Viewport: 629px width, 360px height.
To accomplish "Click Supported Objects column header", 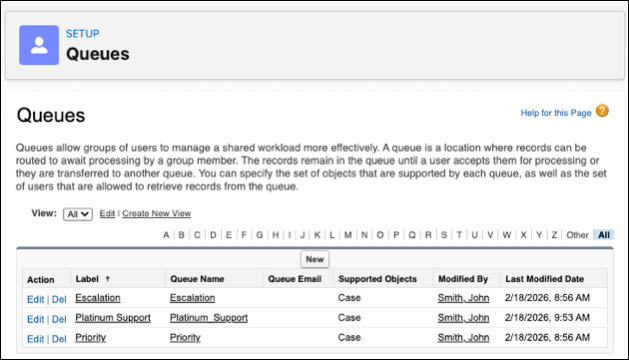I will (x=377, y=279).
